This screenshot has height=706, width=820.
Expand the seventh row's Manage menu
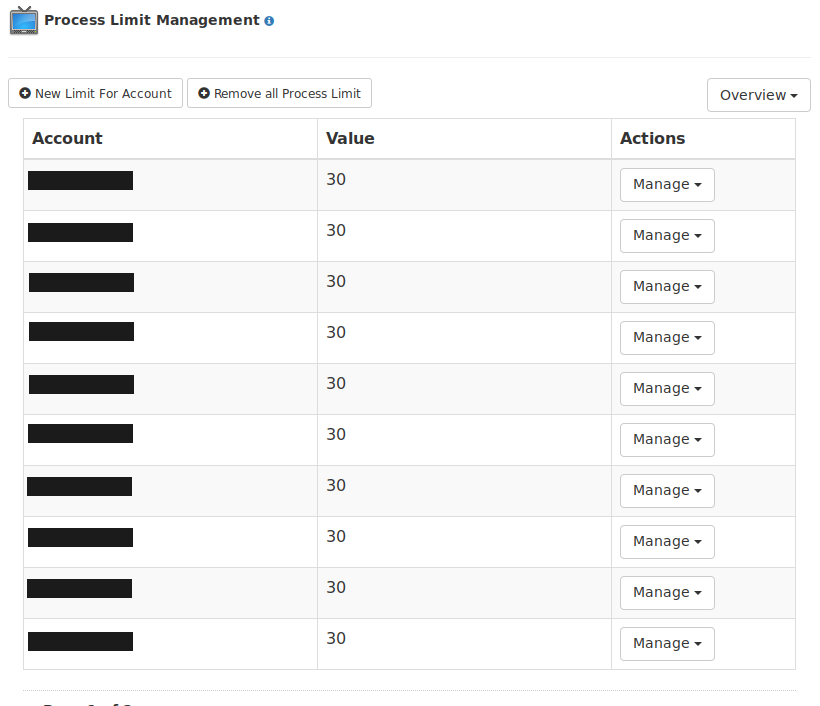tap(667, 491)
